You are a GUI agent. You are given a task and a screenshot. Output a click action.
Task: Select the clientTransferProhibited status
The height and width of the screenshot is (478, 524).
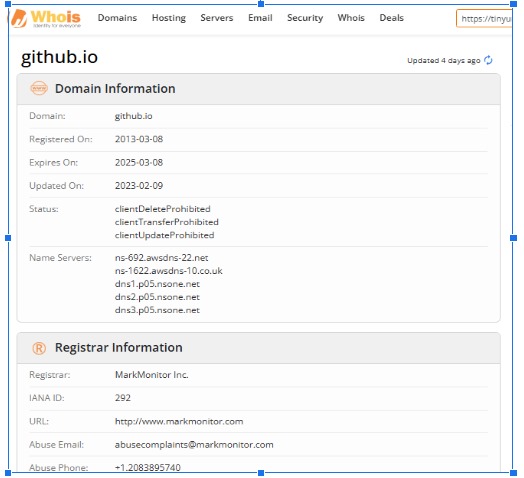(x=166, y=222)
